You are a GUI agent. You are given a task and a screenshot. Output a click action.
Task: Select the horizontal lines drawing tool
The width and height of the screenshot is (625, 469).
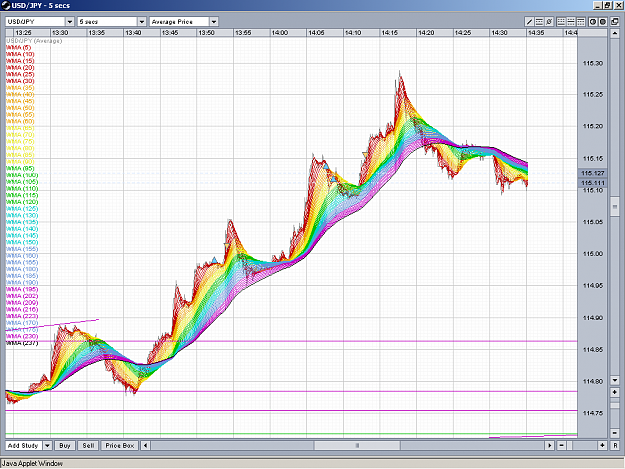coord(539,22)
